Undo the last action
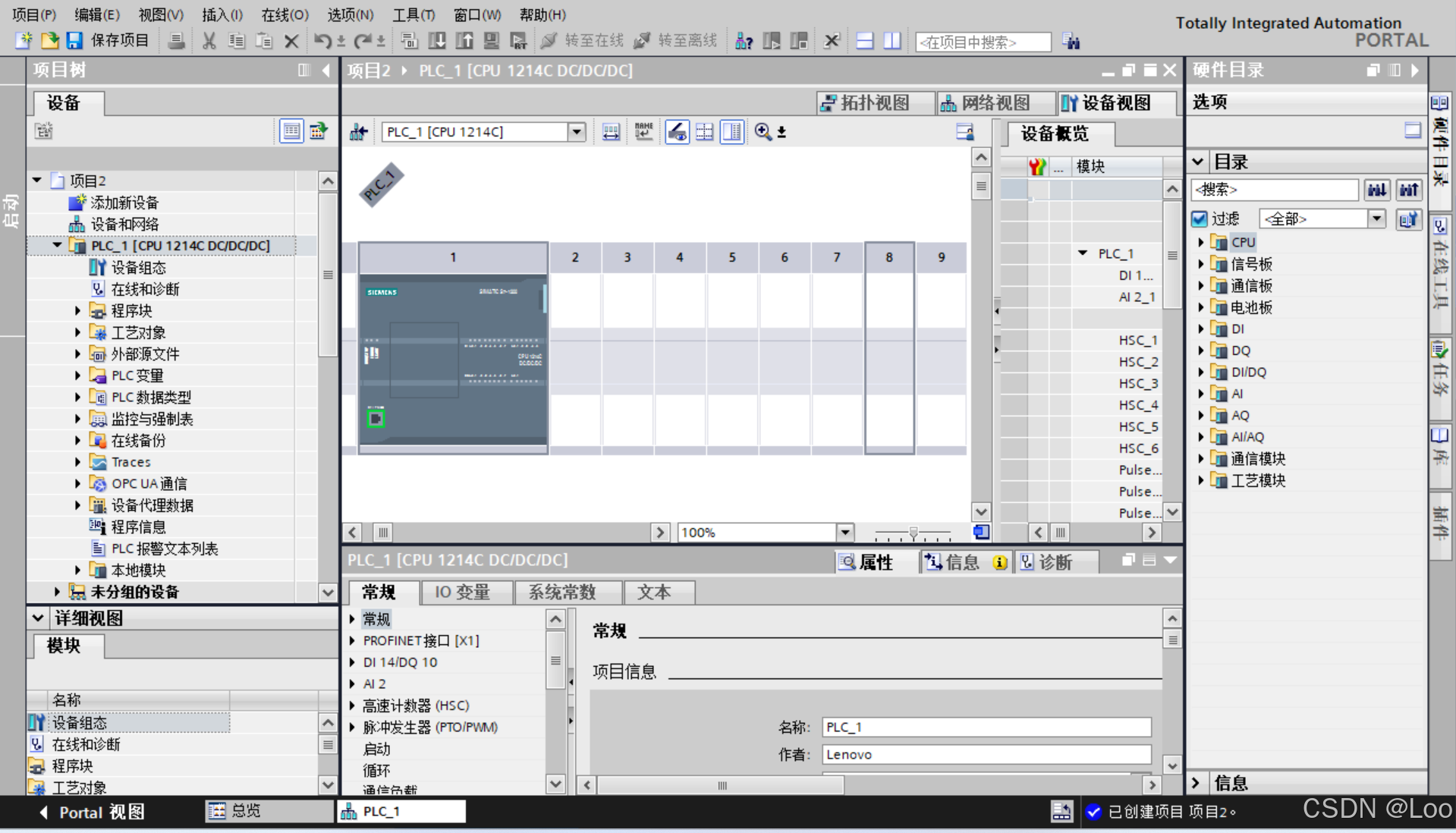This screenshot has width=1456, height=833. tap(322, 41)
